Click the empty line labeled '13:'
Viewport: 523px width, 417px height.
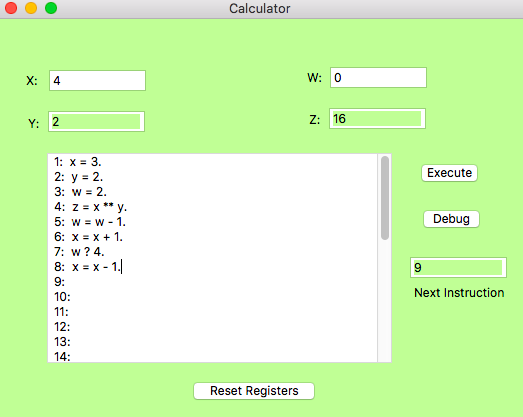(62, 342)
